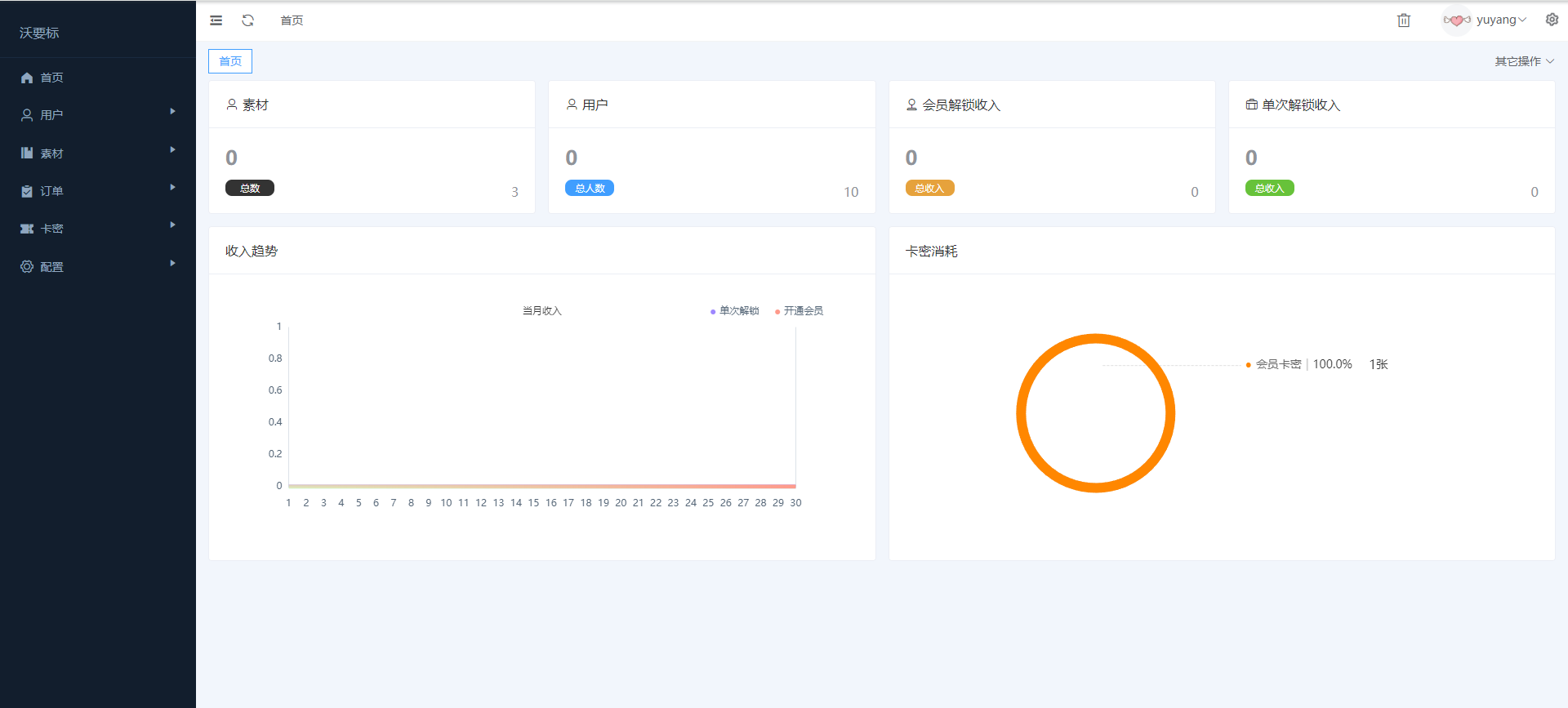
Task: Click the 0.8 y-axis label
Action: tap(275, 358)
